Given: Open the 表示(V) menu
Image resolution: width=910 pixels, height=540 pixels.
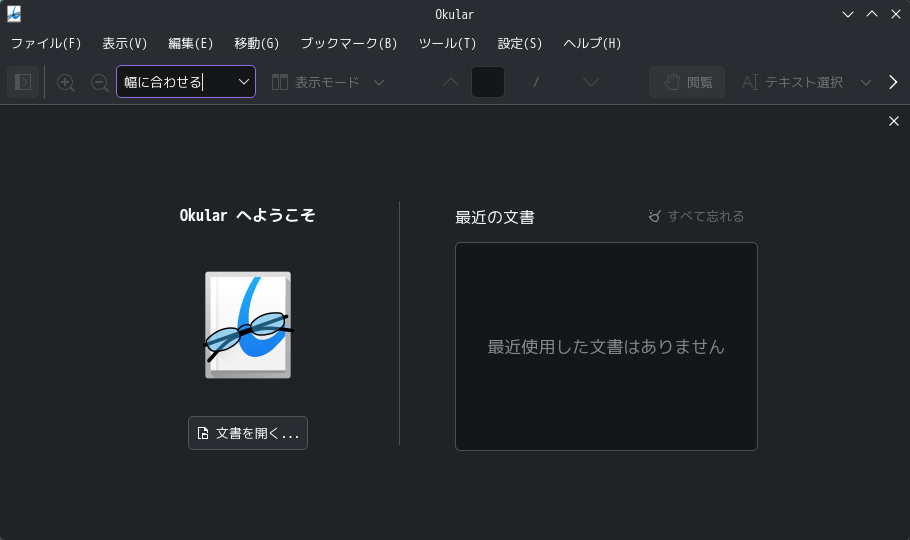Looking at the screenshot, I should click(125, 44).
